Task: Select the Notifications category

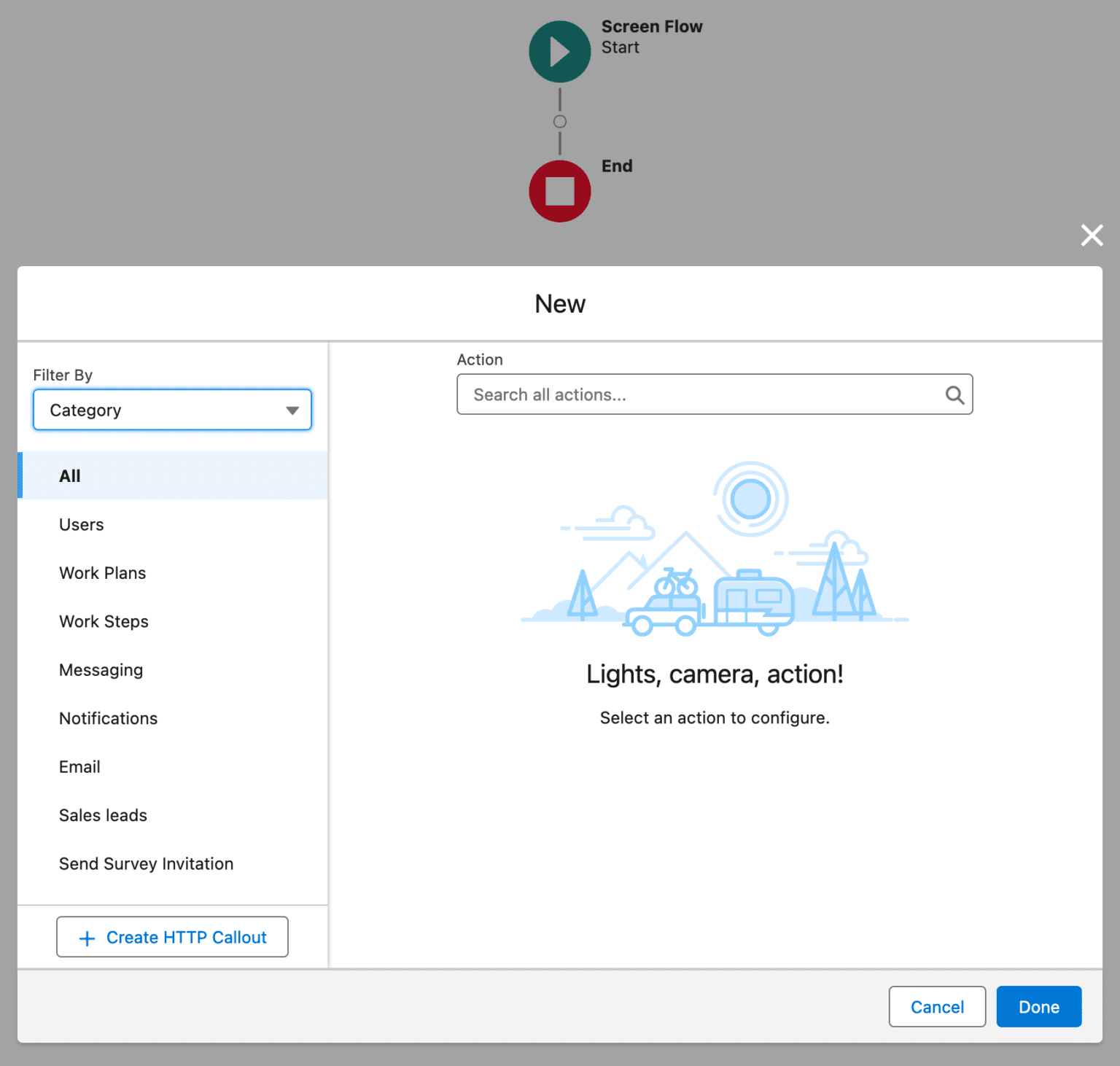Action: click(x=108, y=718)
